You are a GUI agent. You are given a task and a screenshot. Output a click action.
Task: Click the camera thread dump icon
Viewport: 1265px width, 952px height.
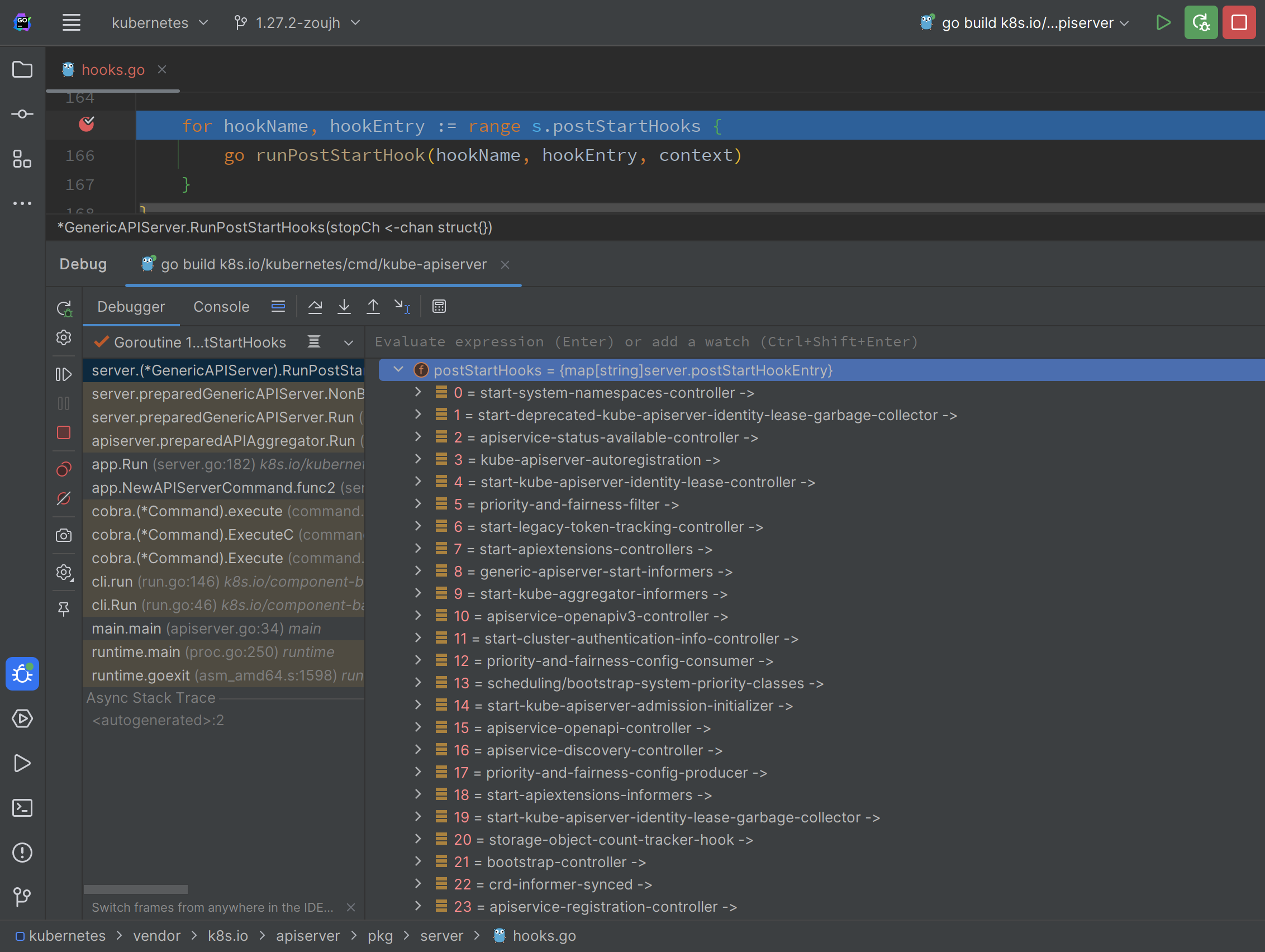pos(64,536)
